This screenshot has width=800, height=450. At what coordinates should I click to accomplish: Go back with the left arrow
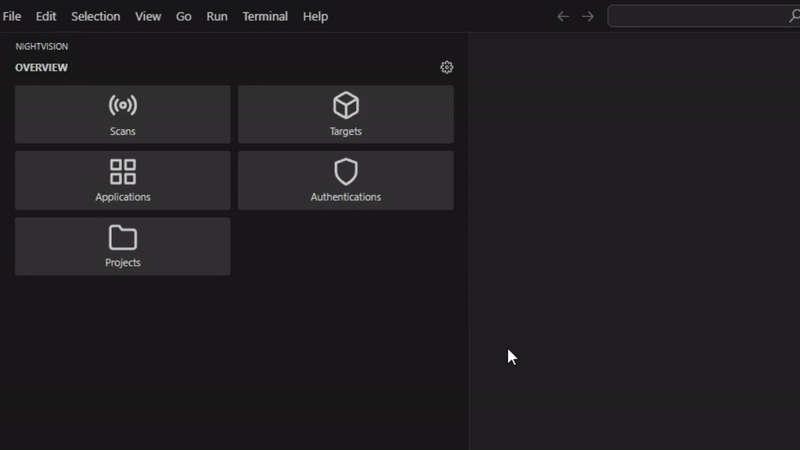click(x=563, y=16)
